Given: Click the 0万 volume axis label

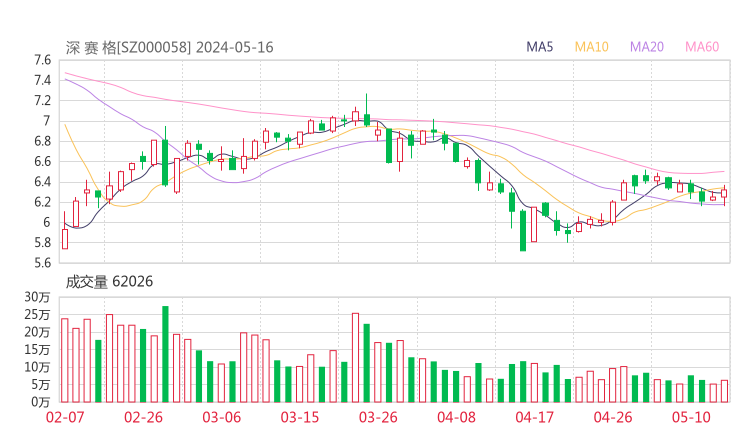Looking at the screenshot, I should point(41,402).
